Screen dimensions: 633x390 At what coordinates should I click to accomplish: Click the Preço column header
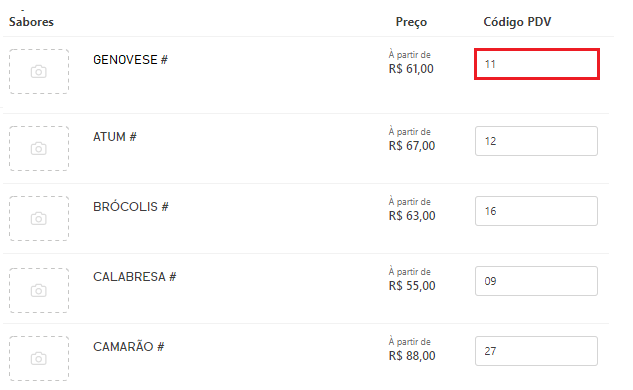[x=411, y=22]
